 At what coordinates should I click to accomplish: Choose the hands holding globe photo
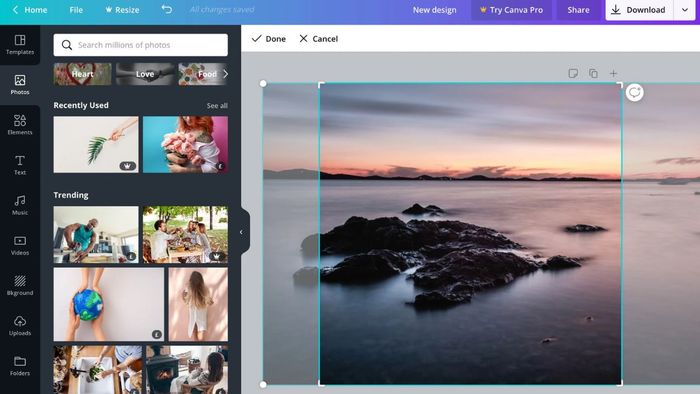[x=108, y=304]
